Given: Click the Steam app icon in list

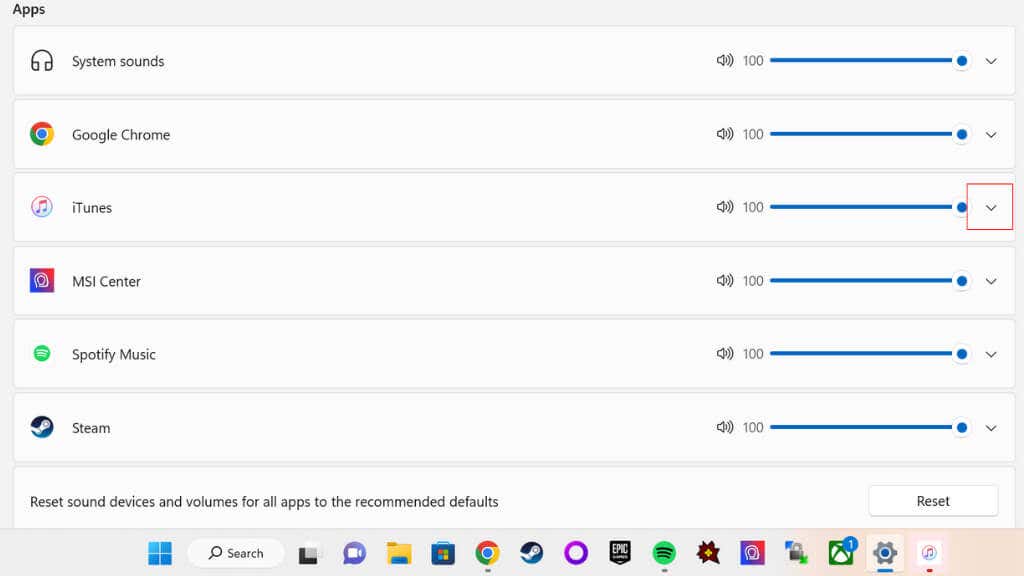Looking at the screenshot, I should pyautogui.click(x=42, y=427).
